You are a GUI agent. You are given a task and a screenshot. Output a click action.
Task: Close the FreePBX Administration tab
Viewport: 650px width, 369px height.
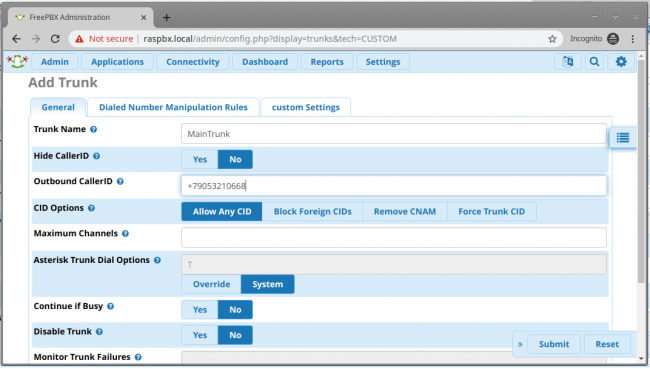pyautogui.click(x=143, y=17)
